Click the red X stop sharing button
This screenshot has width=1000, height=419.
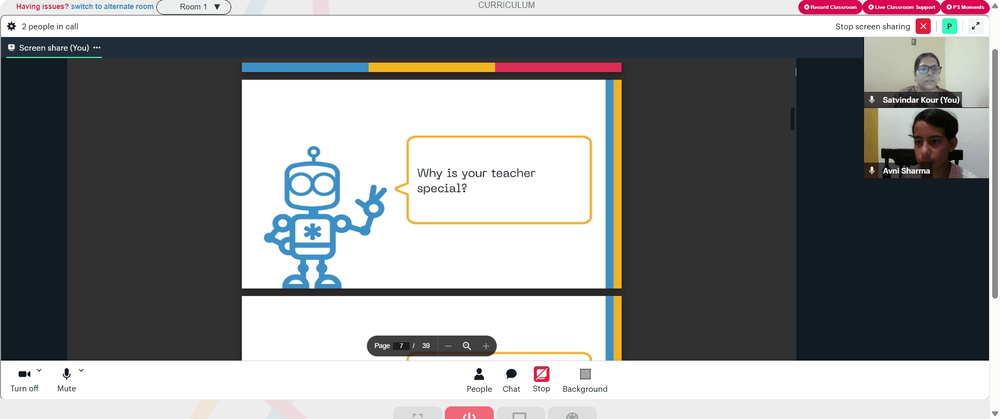click(x=923, y=26)
